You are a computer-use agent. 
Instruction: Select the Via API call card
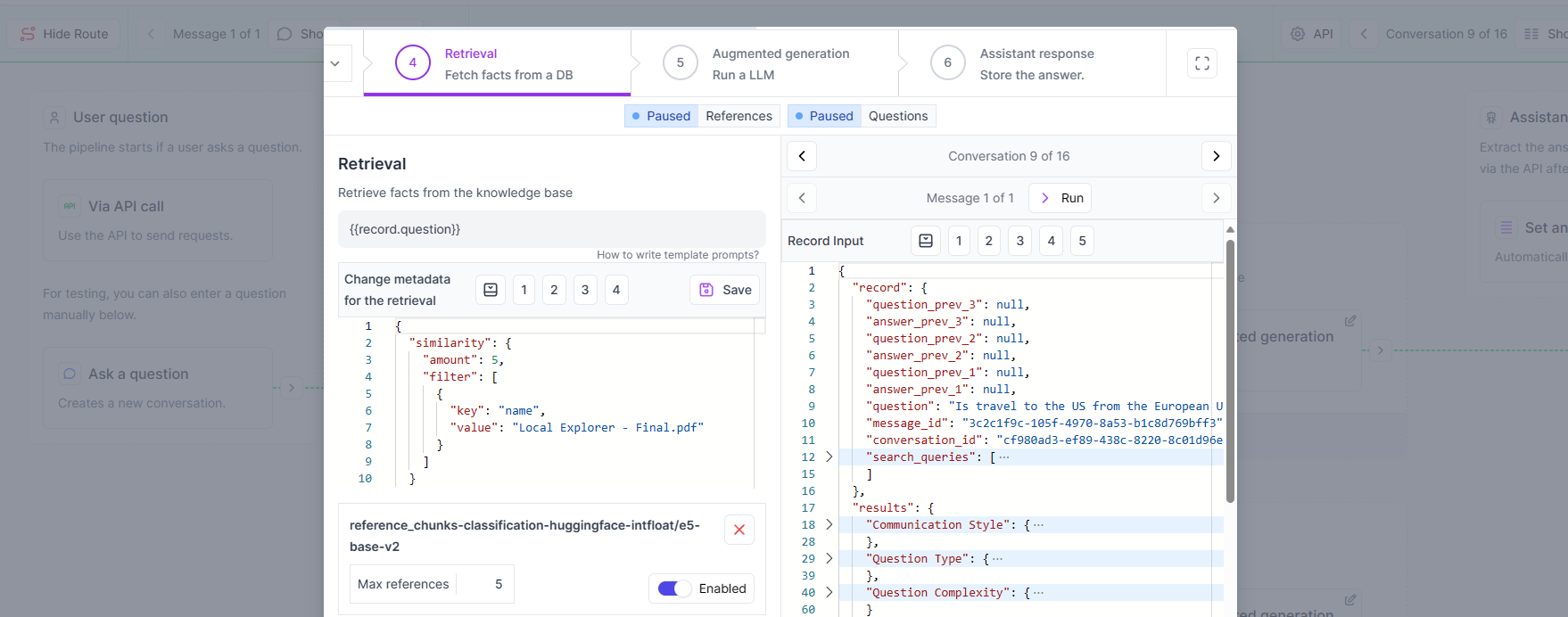158,220
